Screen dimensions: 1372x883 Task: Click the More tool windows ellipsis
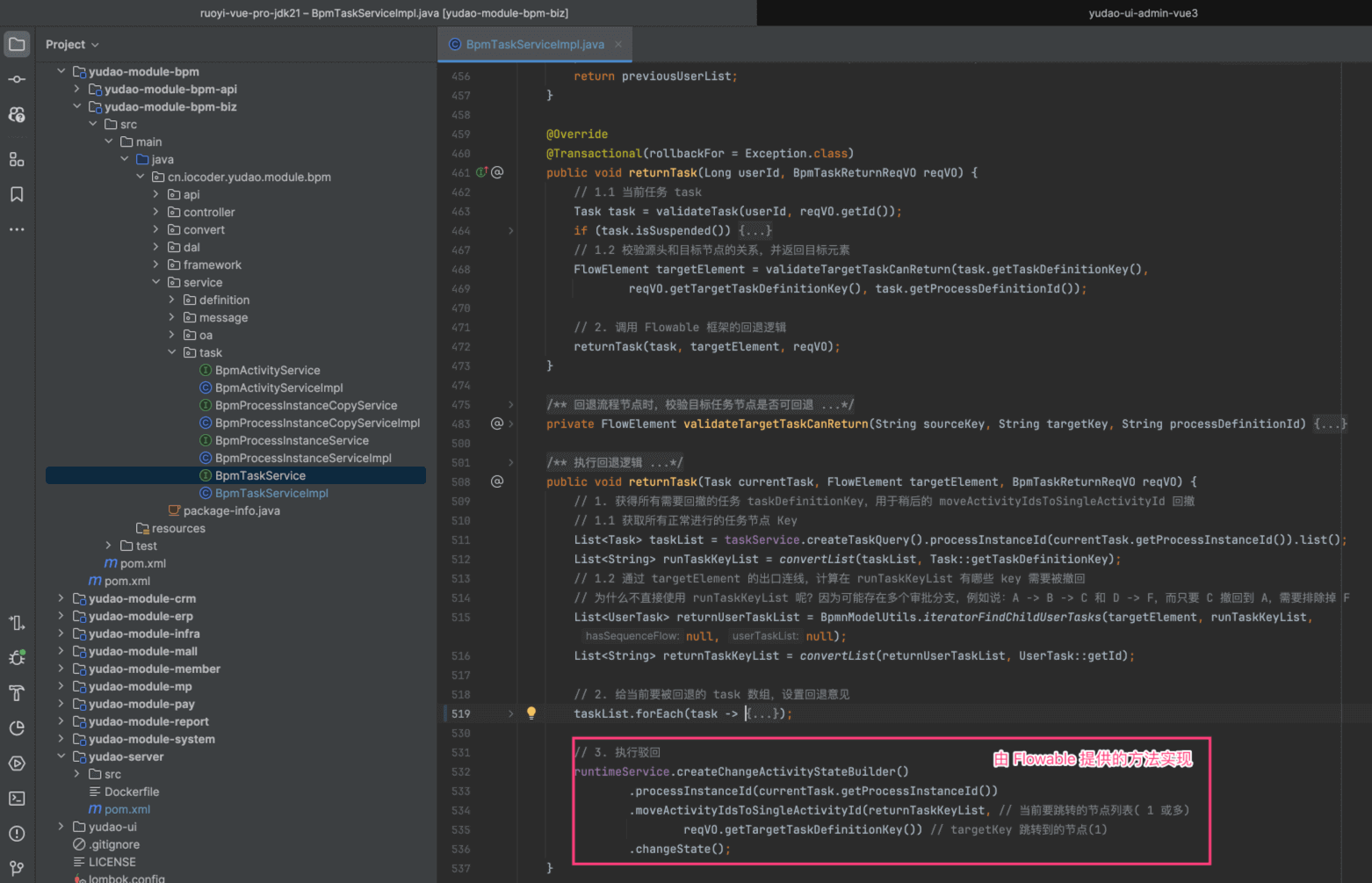click(x=17, y=229)
